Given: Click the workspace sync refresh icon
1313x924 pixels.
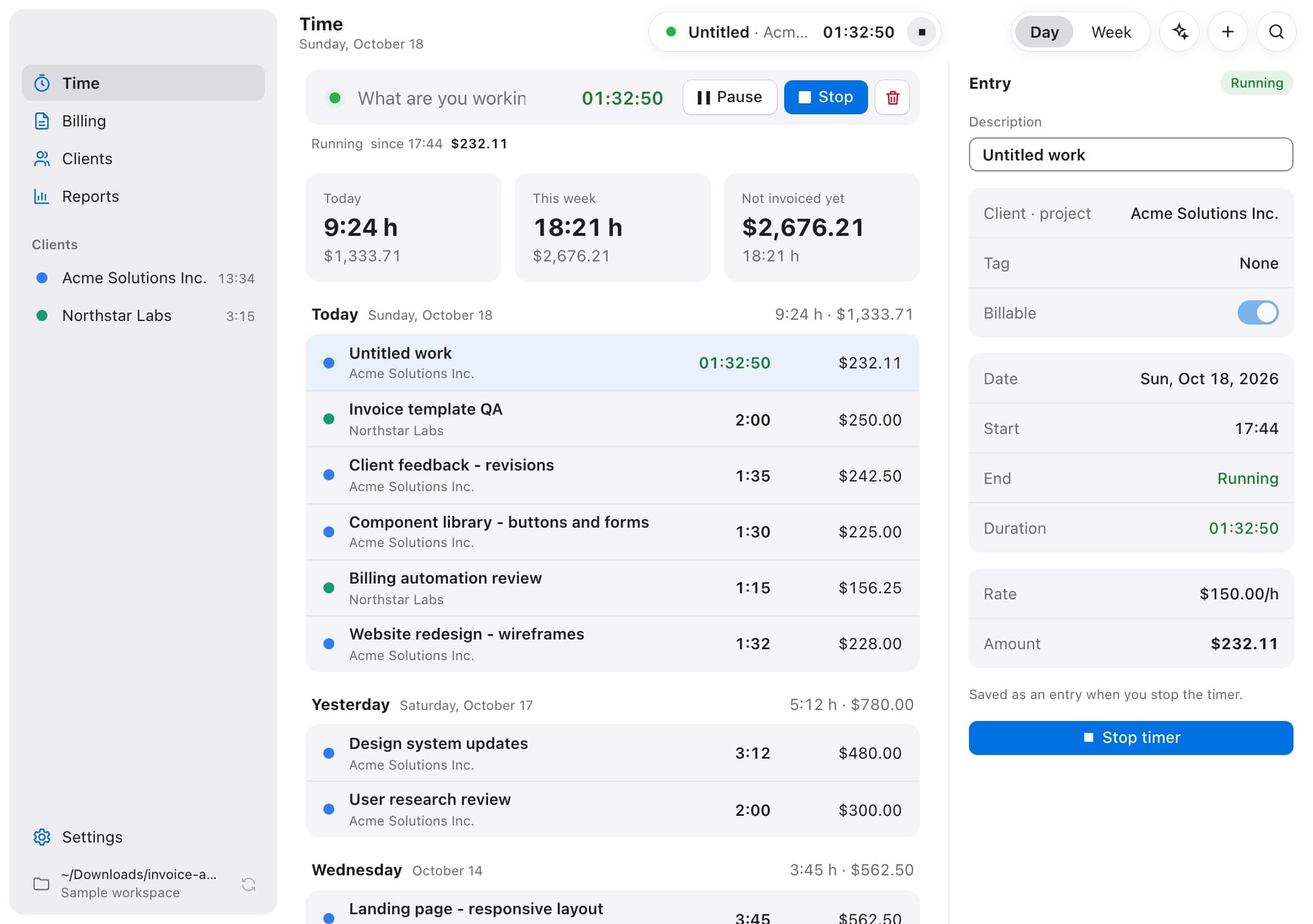Looking at the screenshot, I should [248, 884].
